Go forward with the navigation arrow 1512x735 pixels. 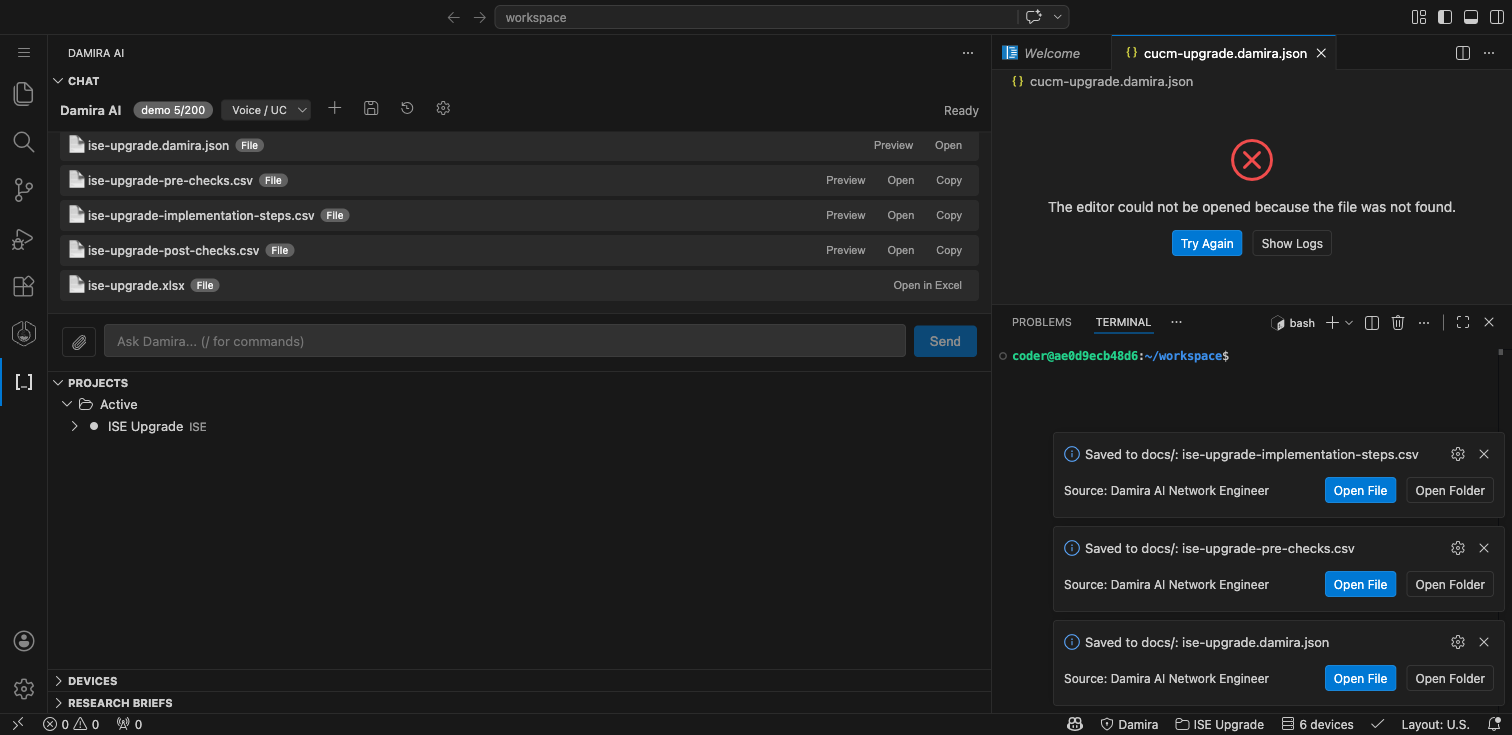click(x=480, y=17)
